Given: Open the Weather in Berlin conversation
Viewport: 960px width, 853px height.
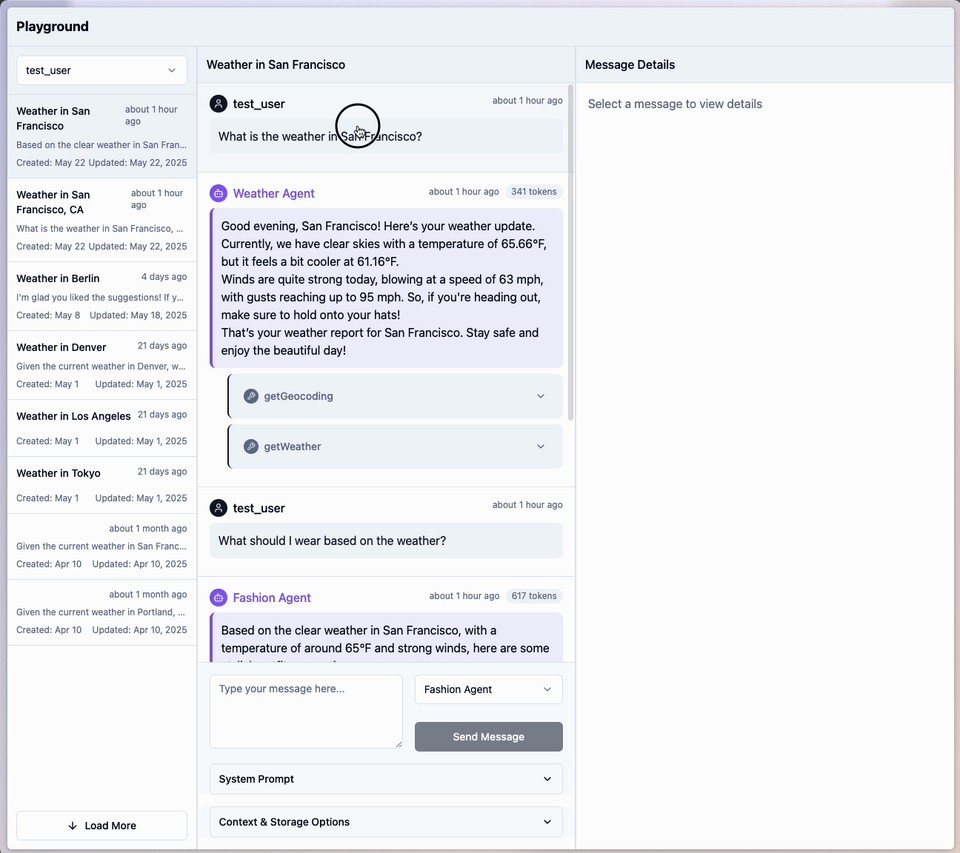Looking at the screenshot, I should click(x=102, y=296).
